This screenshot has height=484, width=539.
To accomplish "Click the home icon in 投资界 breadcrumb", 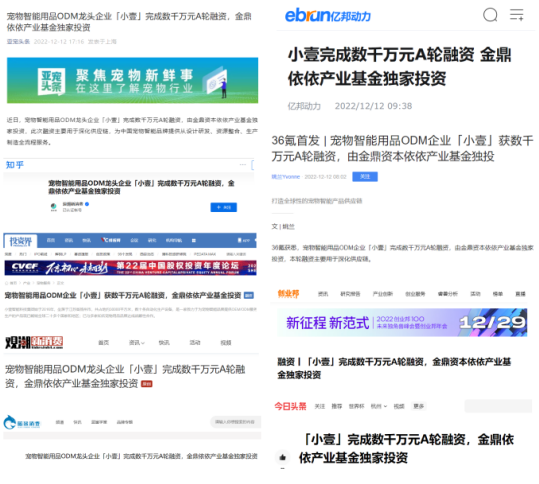I will 7,283.
